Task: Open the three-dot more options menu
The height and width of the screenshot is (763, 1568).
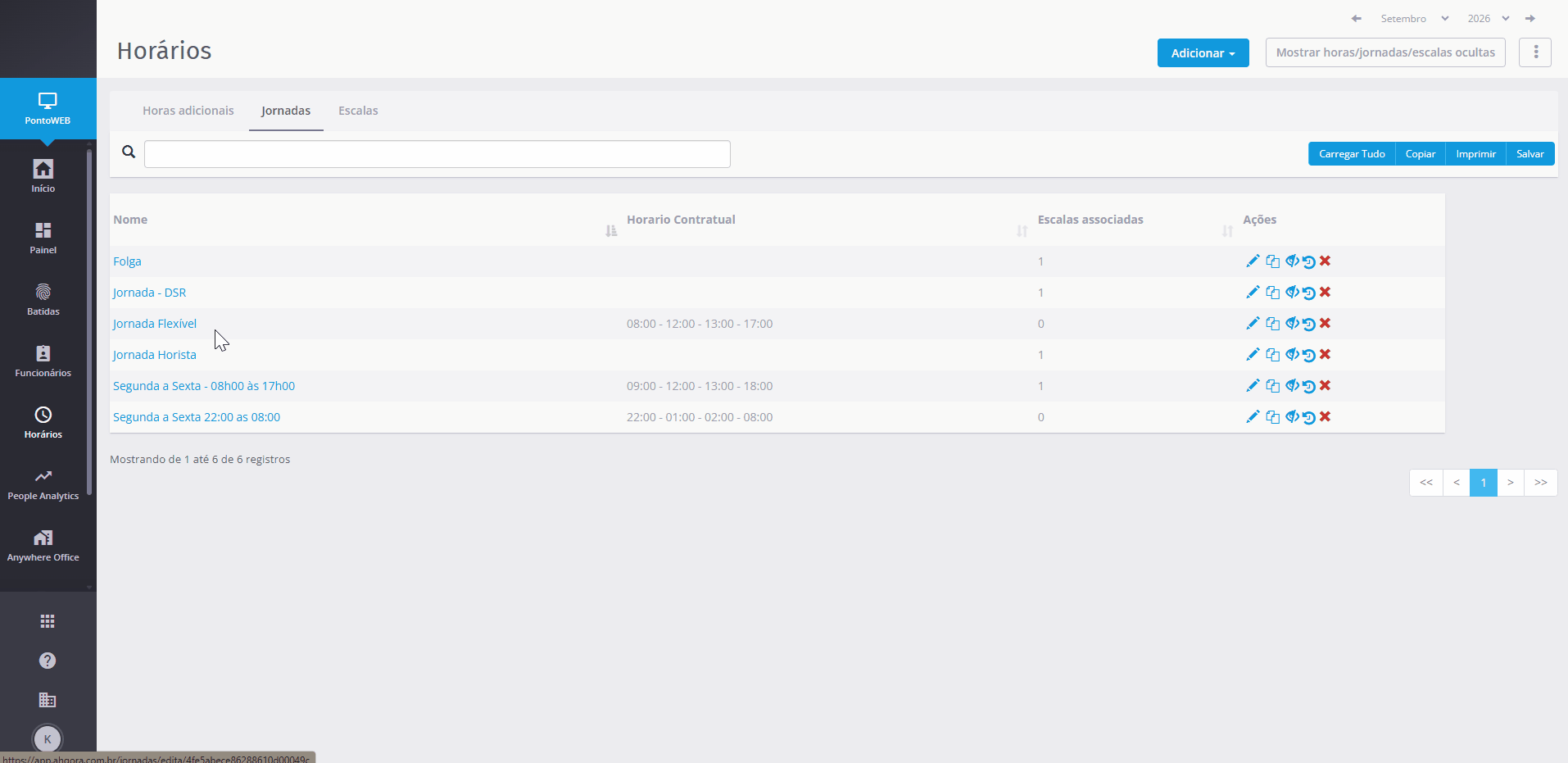Action: 1535,52
